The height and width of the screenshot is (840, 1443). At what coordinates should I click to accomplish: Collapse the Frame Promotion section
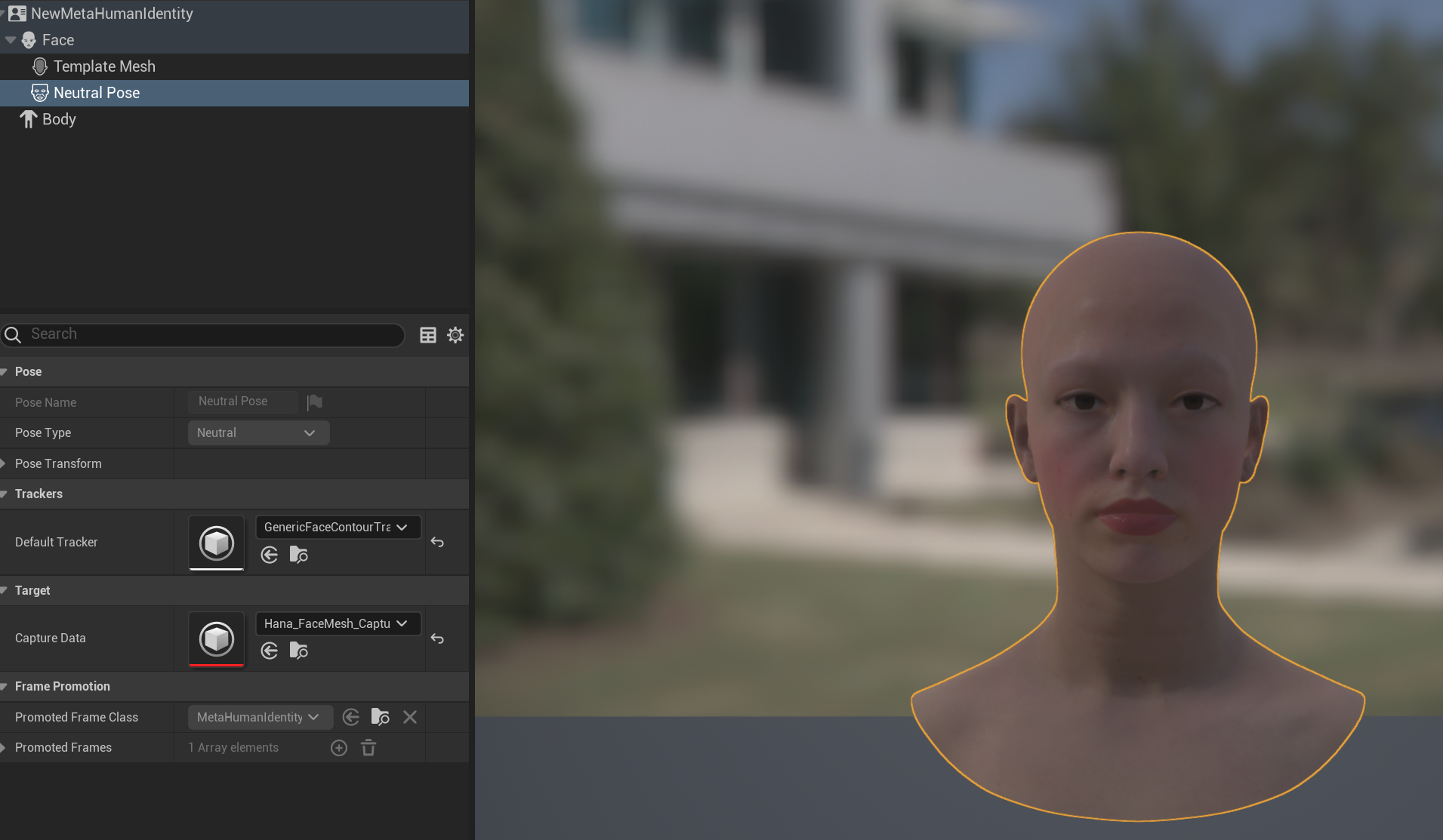click(x=5, y=686)
